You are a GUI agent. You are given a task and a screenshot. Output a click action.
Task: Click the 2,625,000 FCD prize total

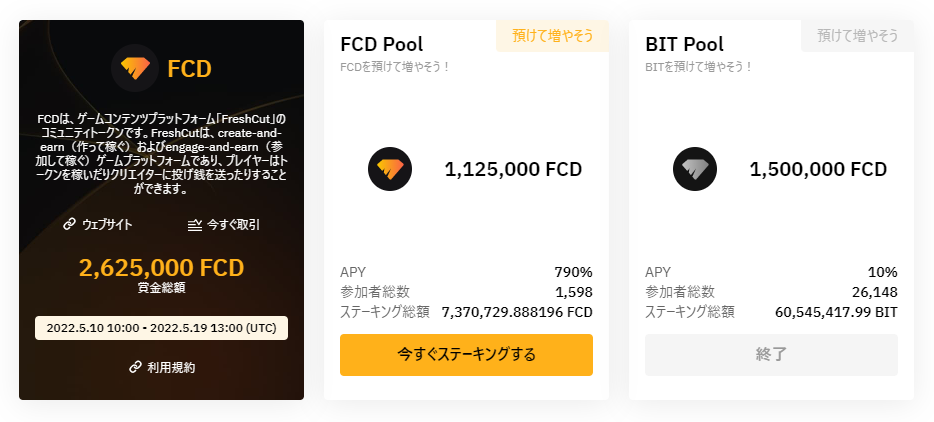pyautogui.click(x=161, y=268)
